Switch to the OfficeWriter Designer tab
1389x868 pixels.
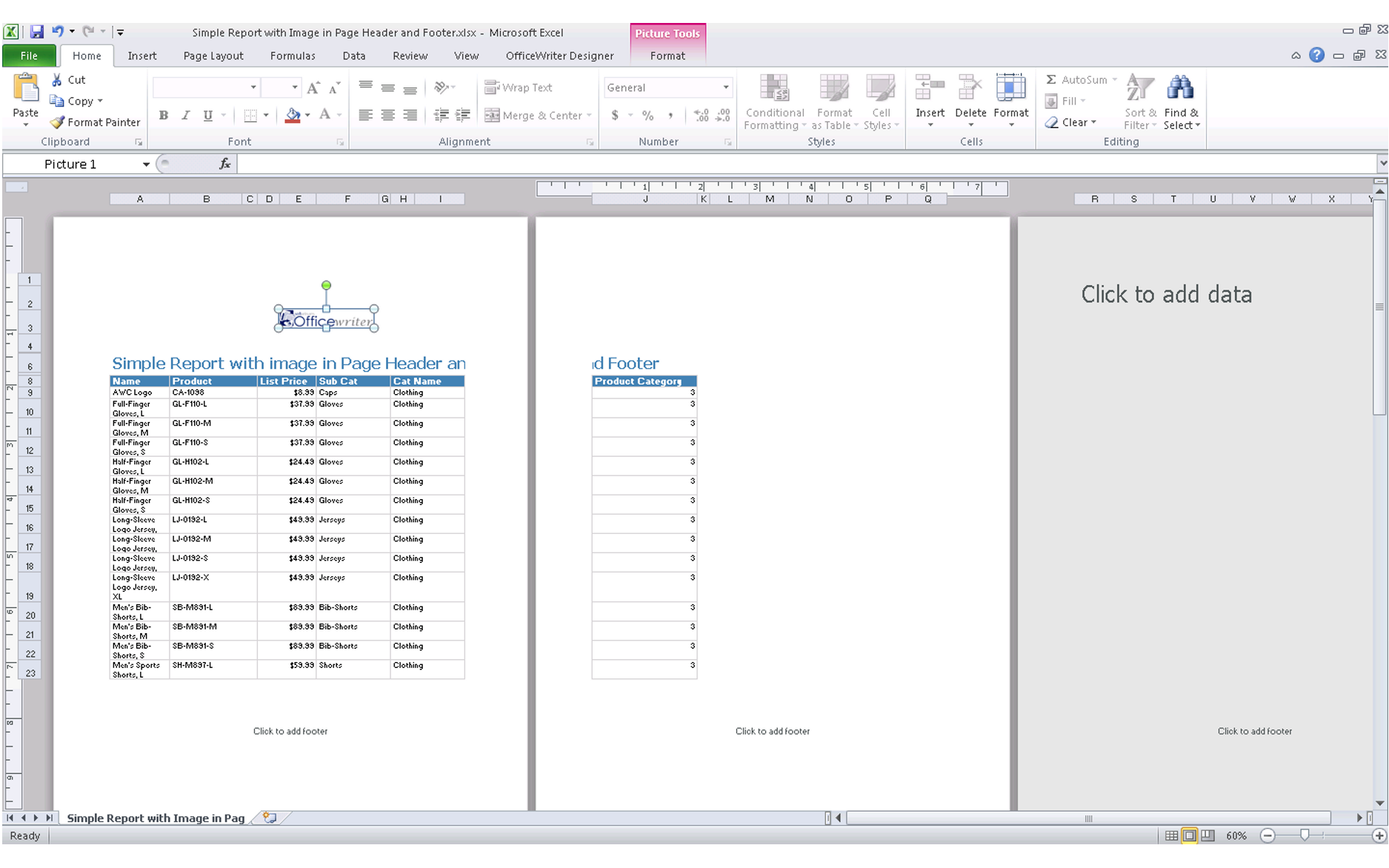[x=559, y=56]
